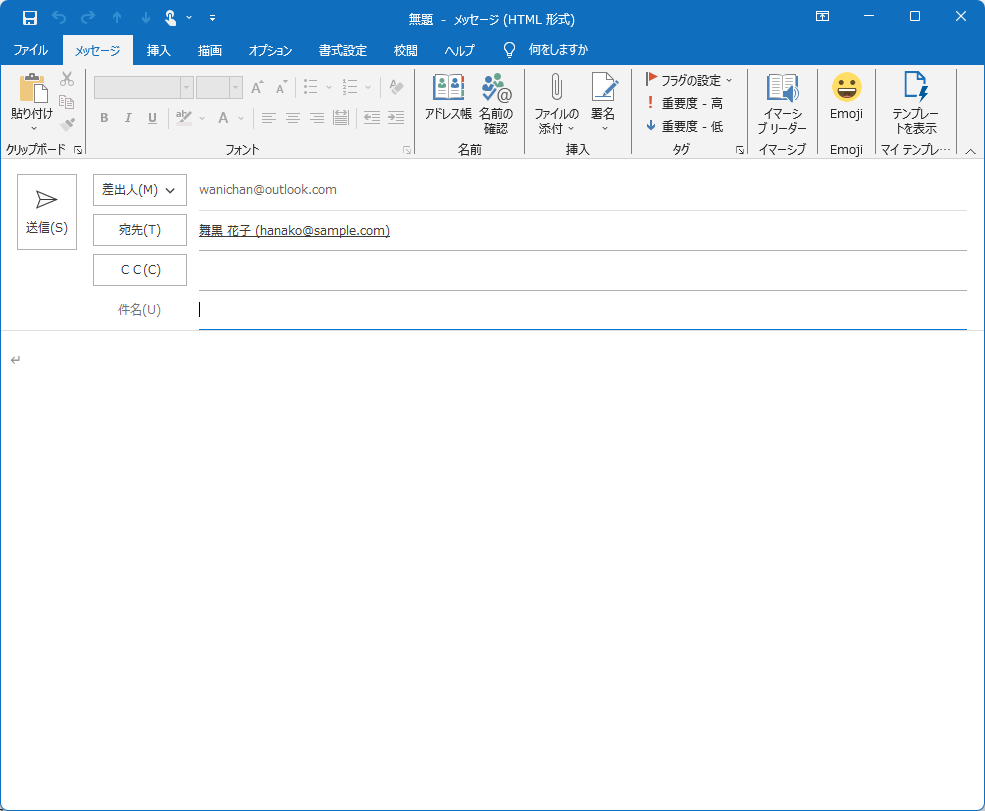Switch to the 書式設定 tab
The height and width of the screenshot is (811, 985).
[x=342, y=50]
